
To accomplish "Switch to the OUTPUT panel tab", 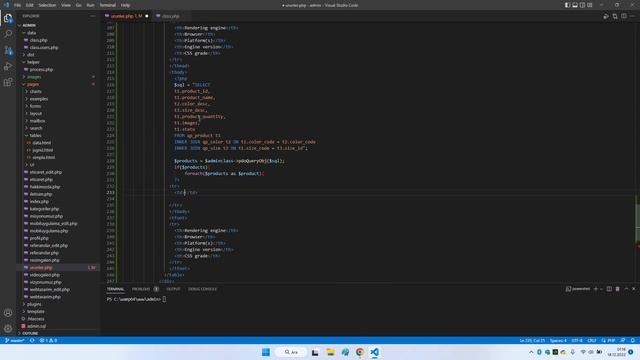I will coord(173,289).
